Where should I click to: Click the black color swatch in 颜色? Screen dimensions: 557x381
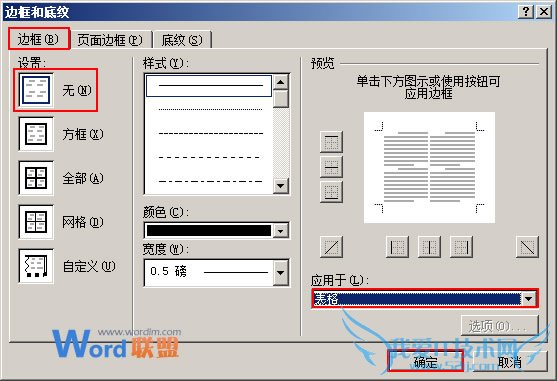coord(209,231)
